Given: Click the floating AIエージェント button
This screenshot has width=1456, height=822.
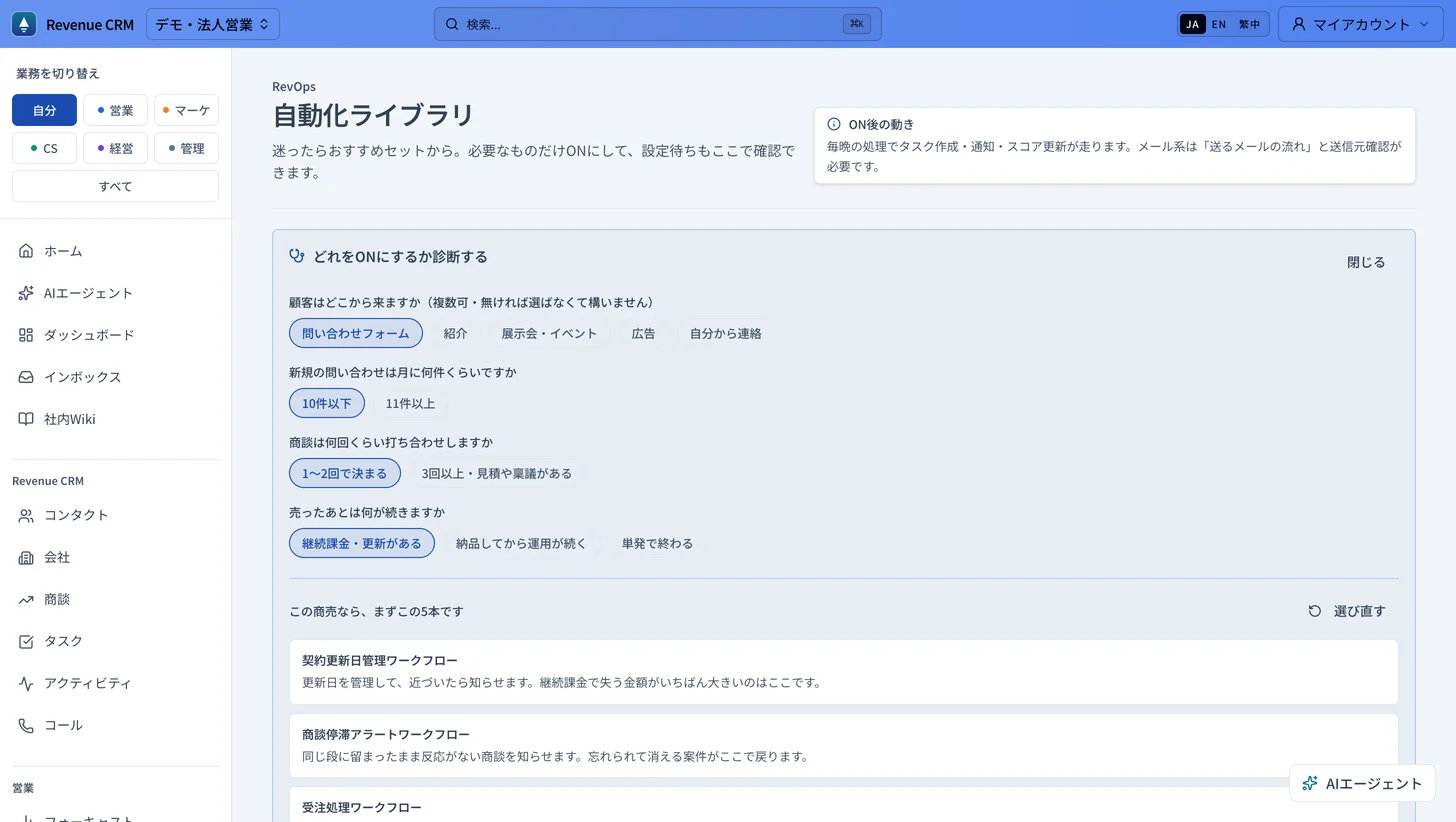Looking at the screenshot, I should (x=1362, y=783).
